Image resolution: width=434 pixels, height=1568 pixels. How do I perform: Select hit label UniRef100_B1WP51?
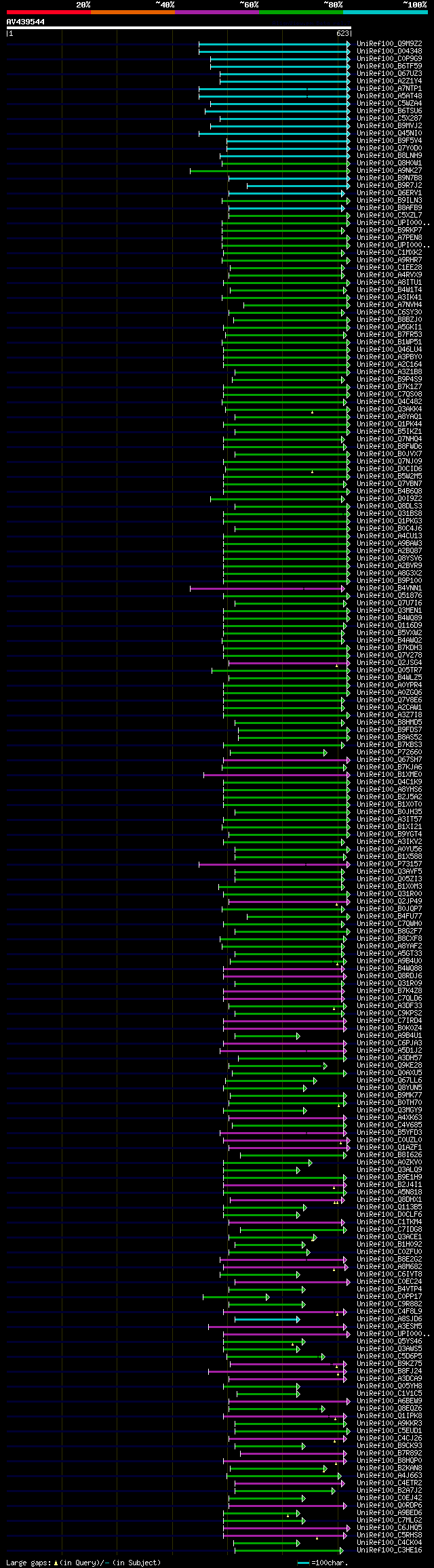coord(389,342)
